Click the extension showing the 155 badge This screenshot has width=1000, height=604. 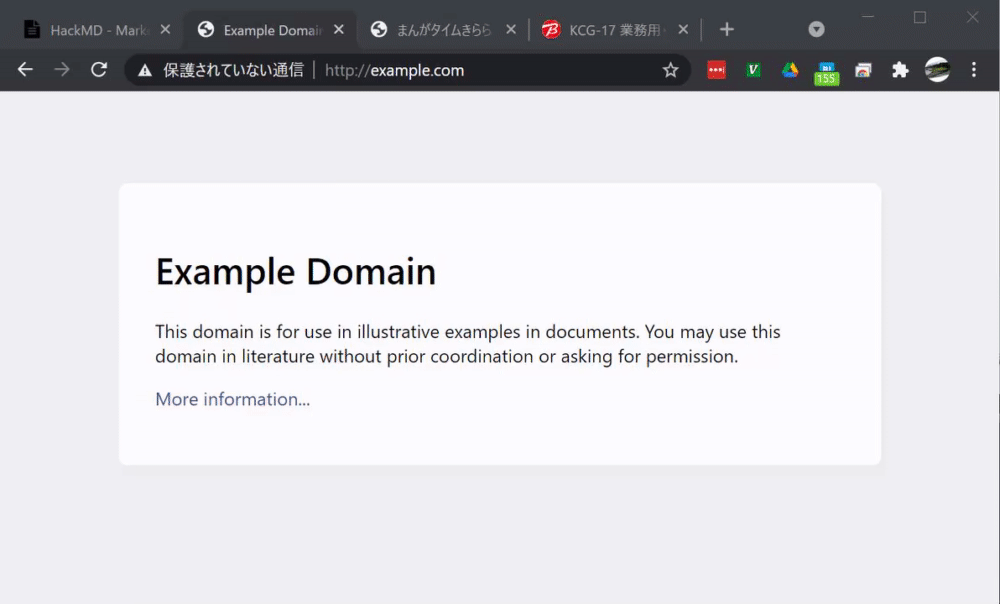[x=826, y=70]
